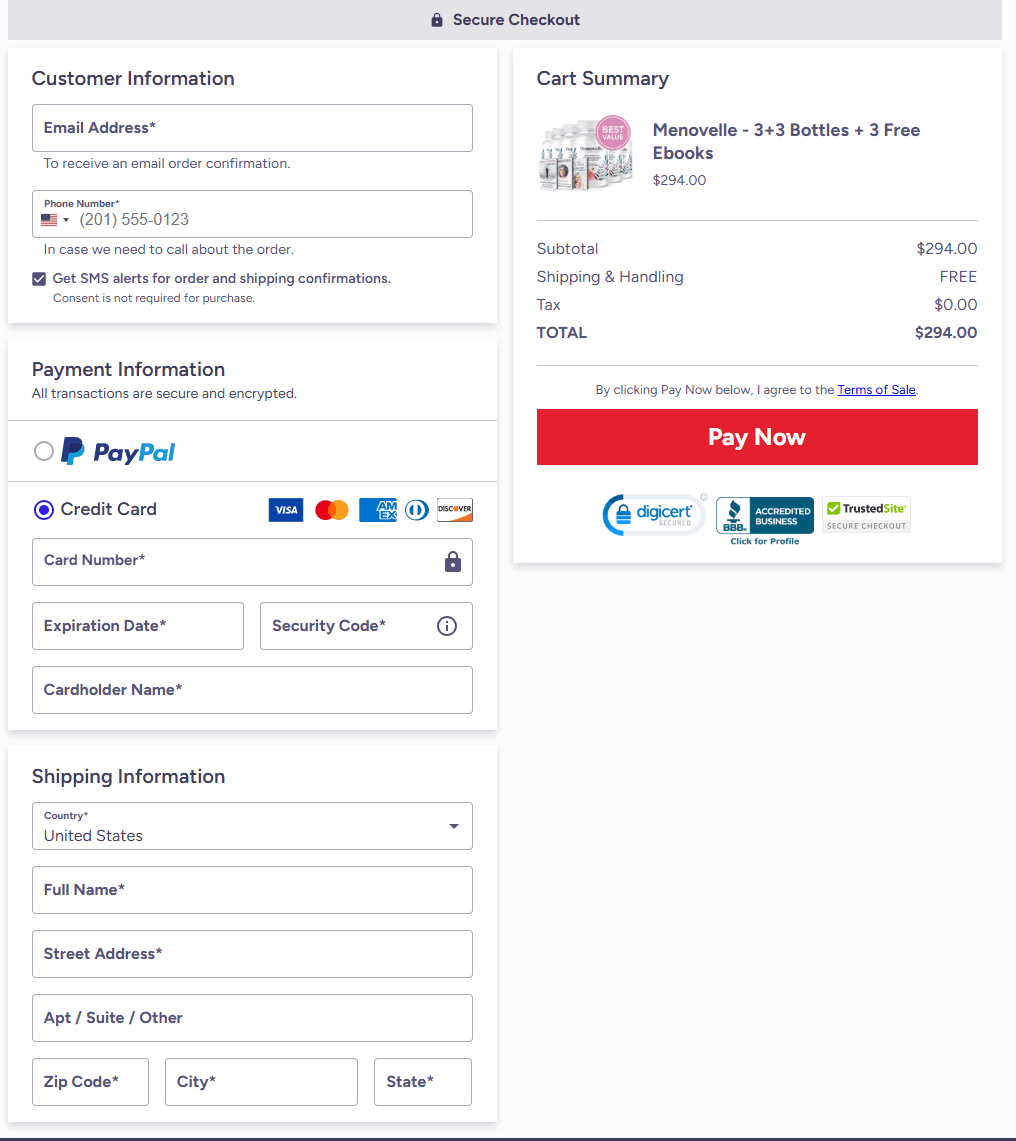
Task: Click the Click for Profile text
Action: [x=764, y=540]
